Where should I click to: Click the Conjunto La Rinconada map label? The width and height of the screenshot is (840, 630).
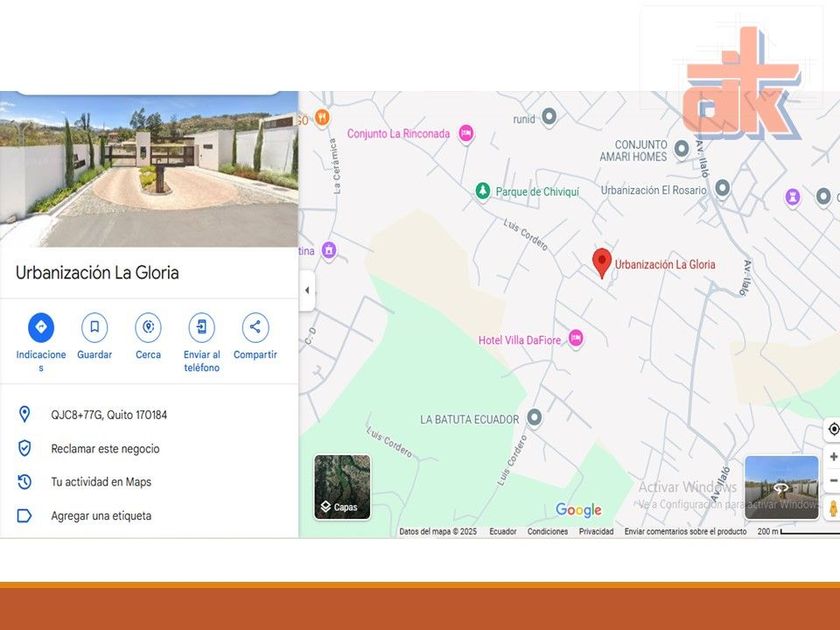pos(399,133)
